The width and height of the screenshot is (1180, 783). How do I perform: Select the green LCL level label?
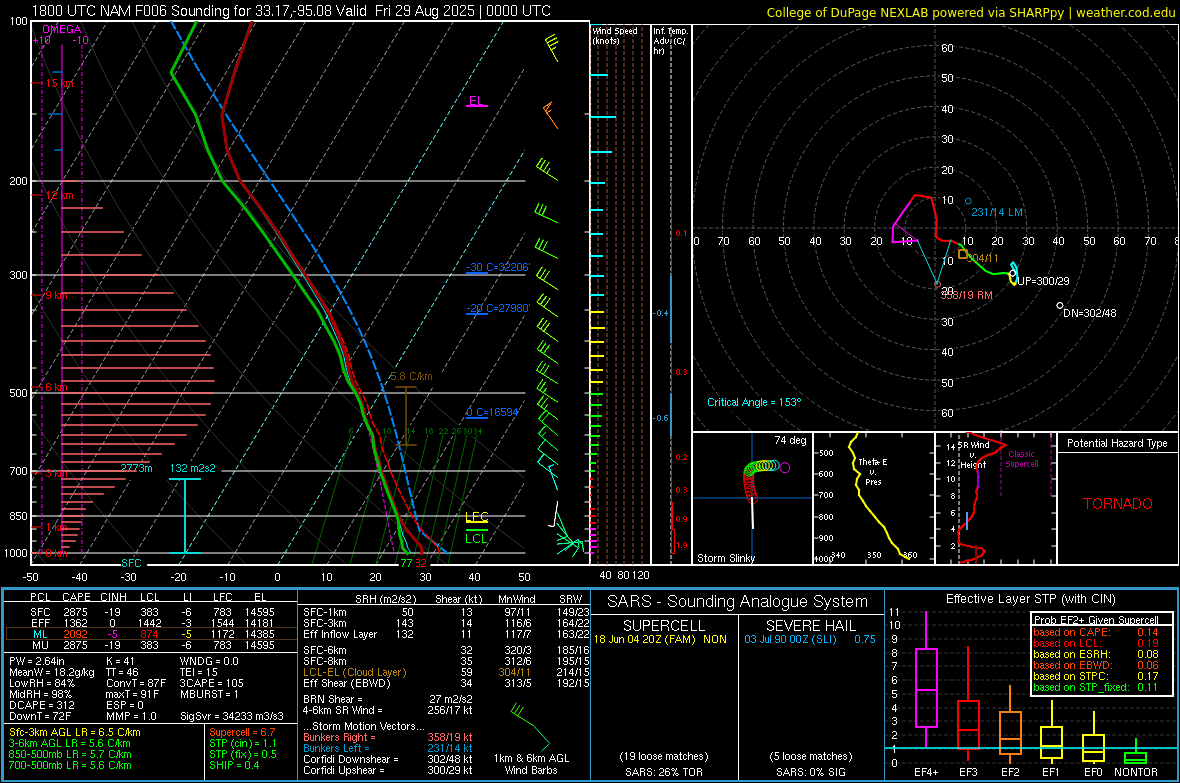click(476, 538)
